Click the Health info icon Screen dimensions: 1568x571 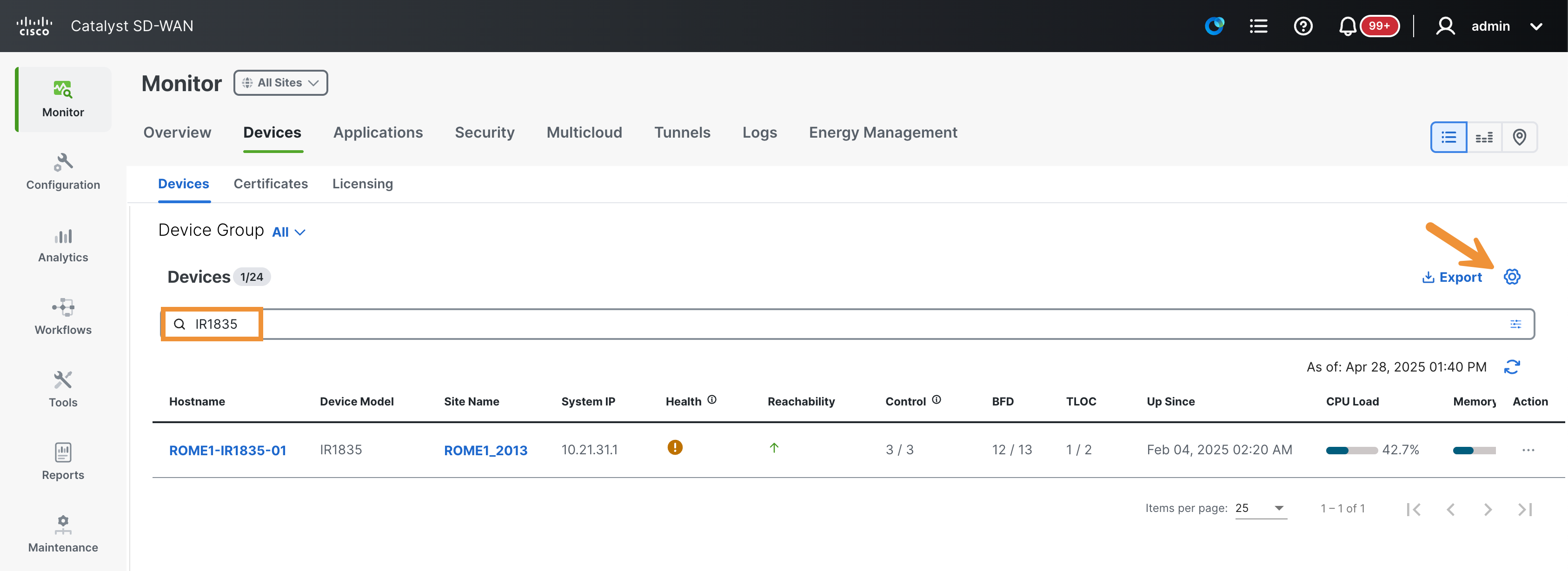tap(711, 400)
